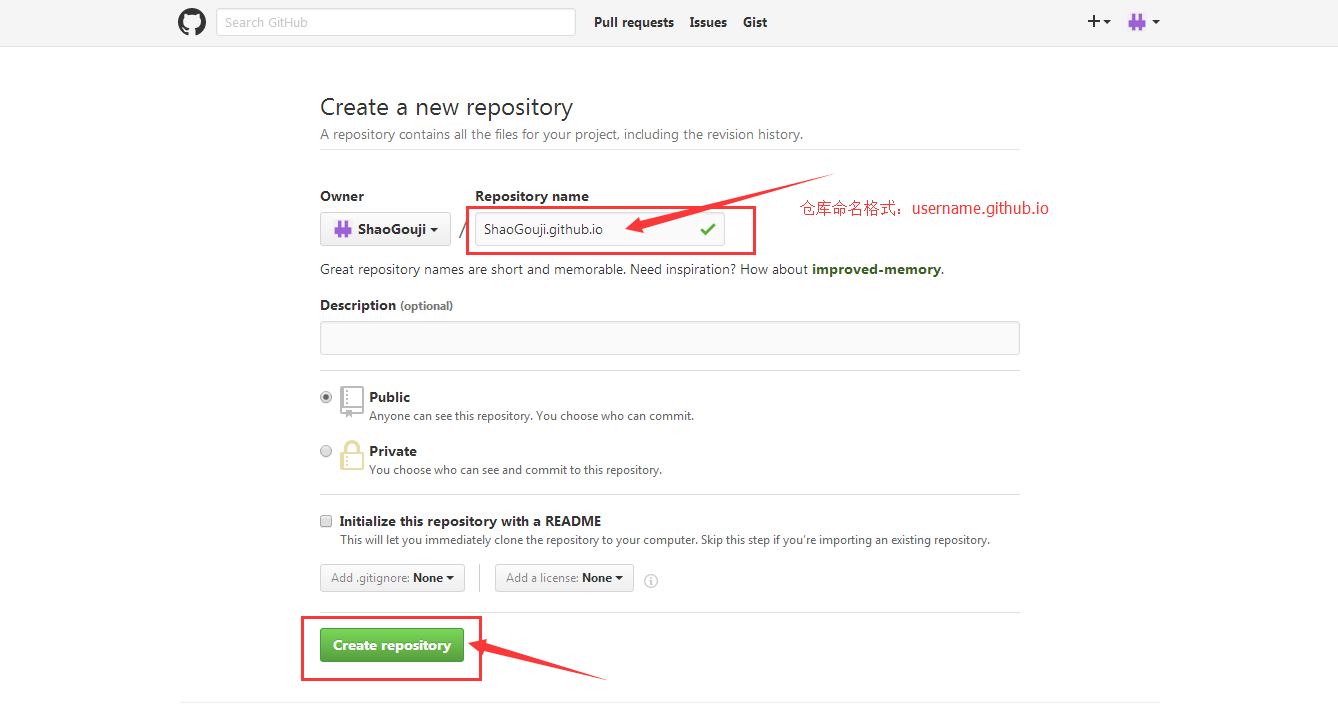Click the Private repository lock icon

coord(351,455)
